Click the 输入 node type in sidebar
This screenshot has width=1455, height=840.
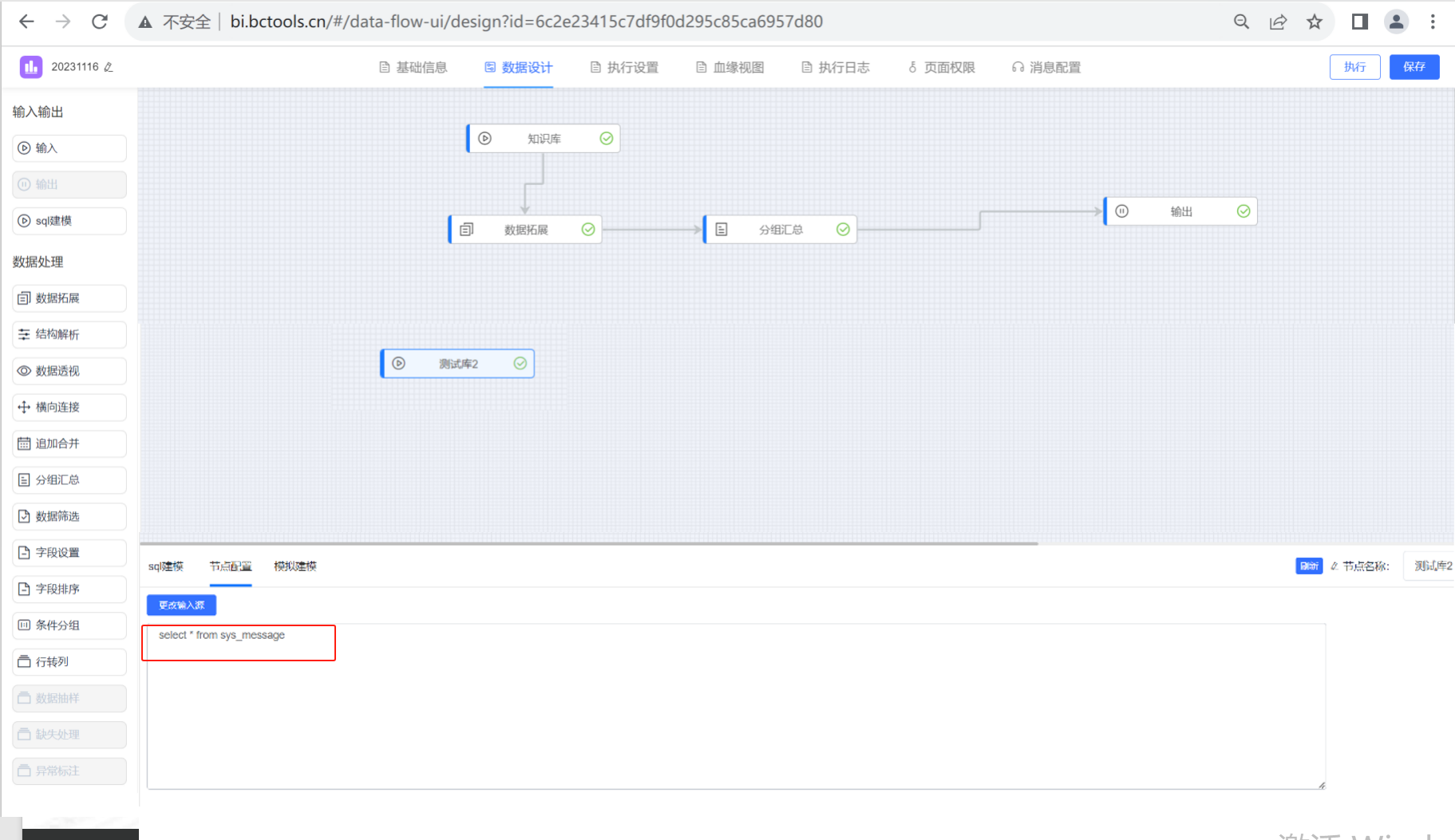pos(69,148)
